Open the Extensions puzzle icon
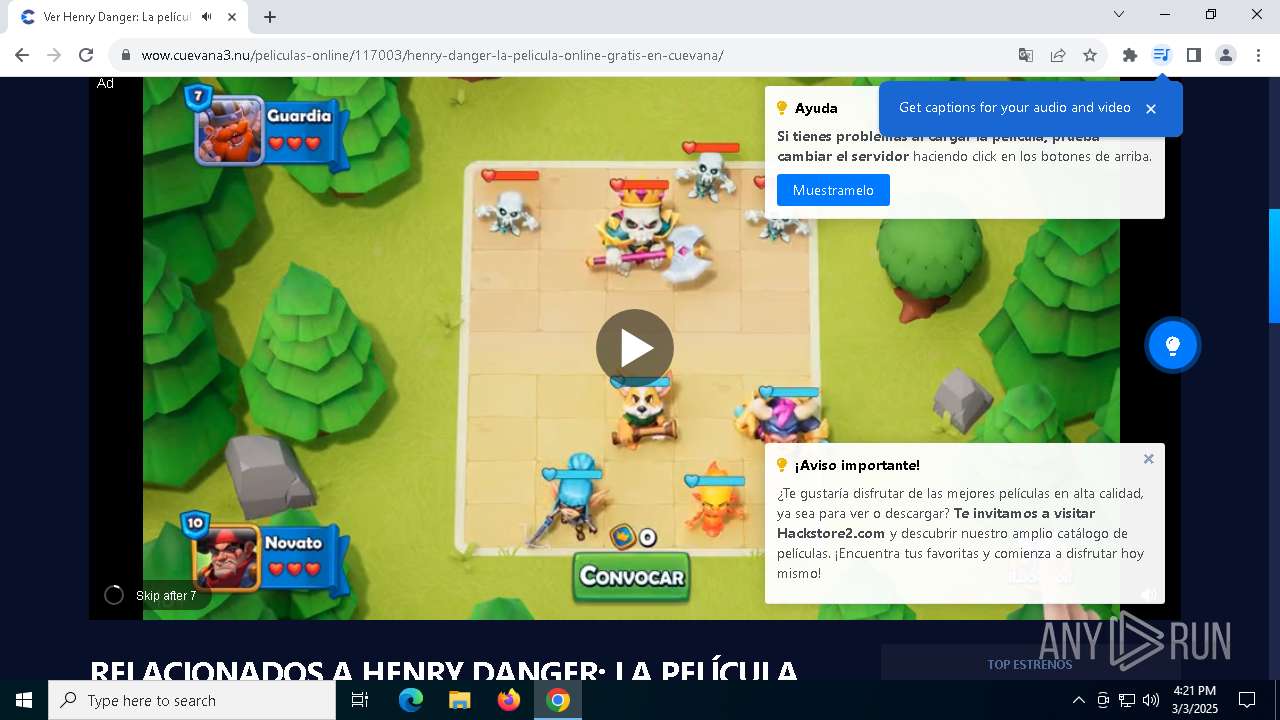 click(x=1130, y=55)
